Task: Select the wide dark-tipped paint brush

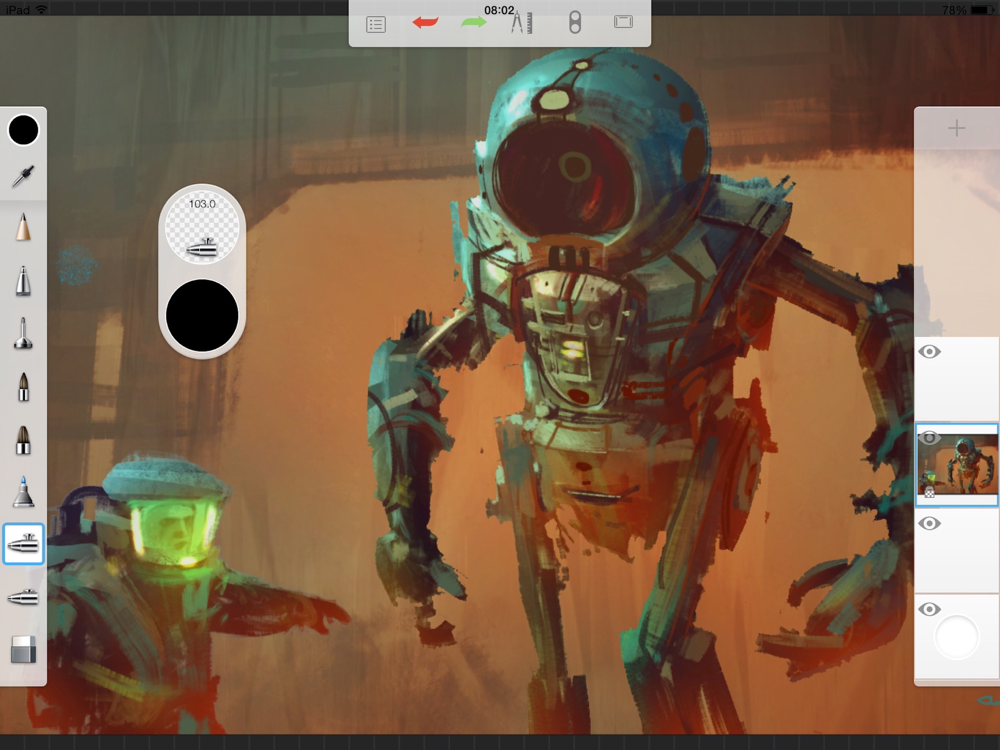Action: point(23,440)
